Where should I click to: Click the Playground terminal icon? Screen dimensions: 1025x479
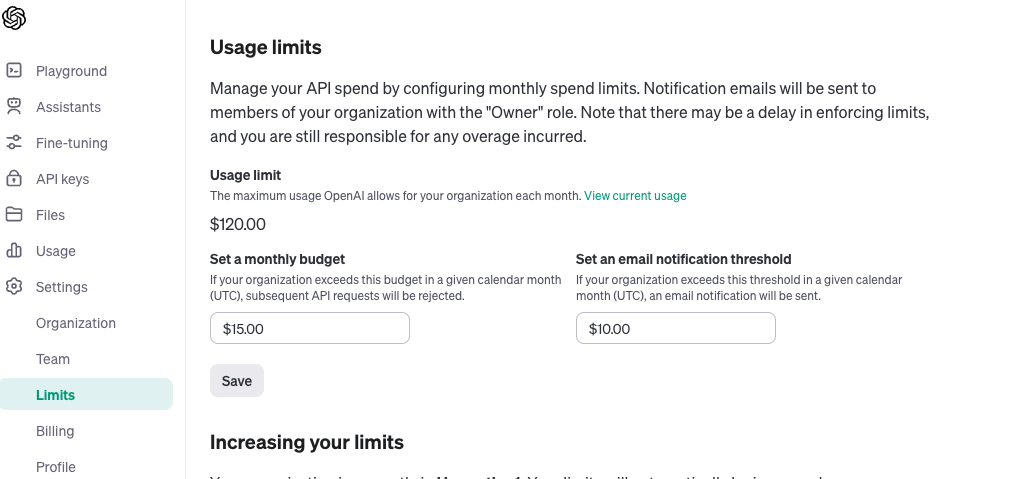tap(14, 71)
